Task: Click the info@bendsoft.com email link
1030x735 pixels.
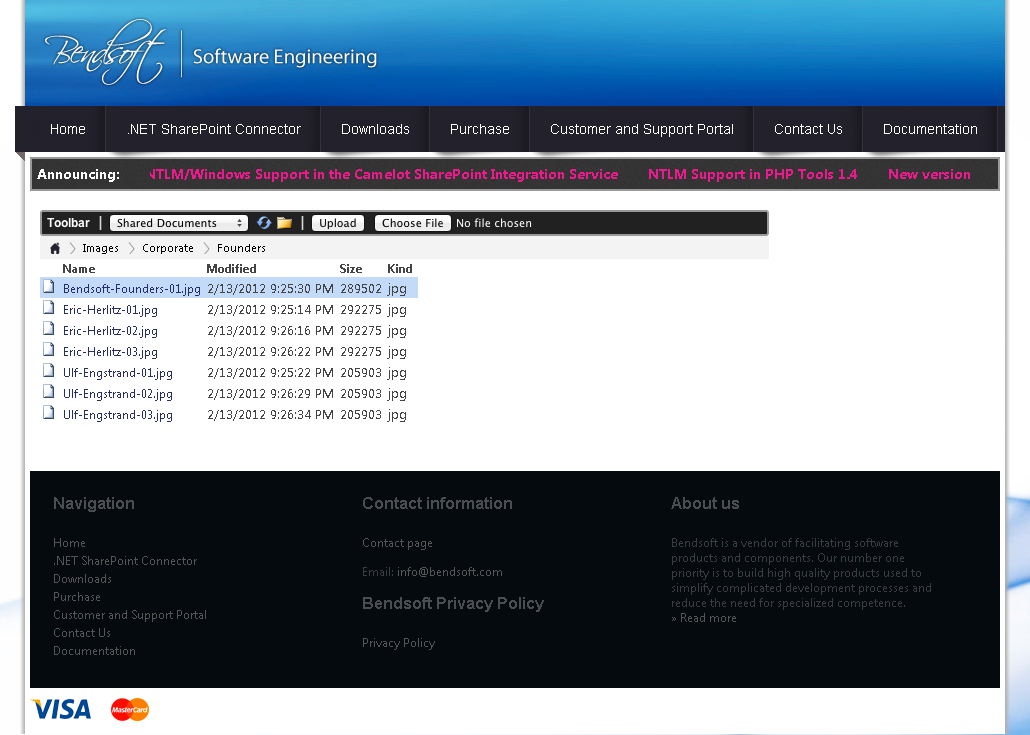Action: point(449,572)
